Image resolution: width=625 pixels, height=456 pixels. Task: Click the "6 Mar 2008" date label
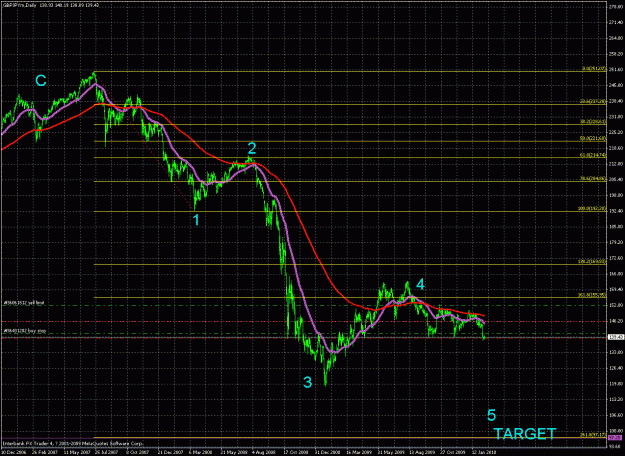pos(200,452)
